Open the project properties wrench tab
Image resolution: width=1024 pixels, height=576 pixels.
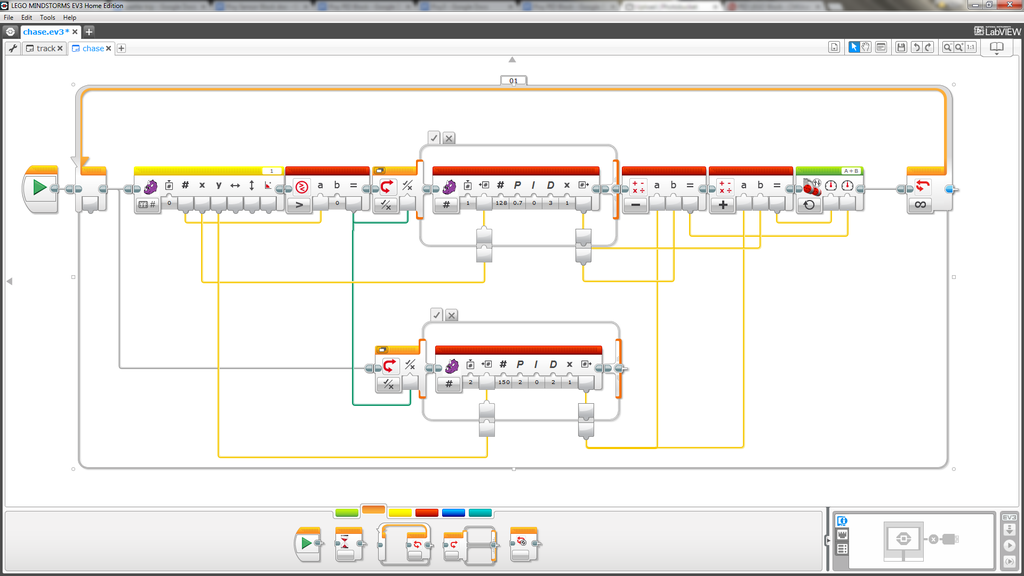coord(13,48)
